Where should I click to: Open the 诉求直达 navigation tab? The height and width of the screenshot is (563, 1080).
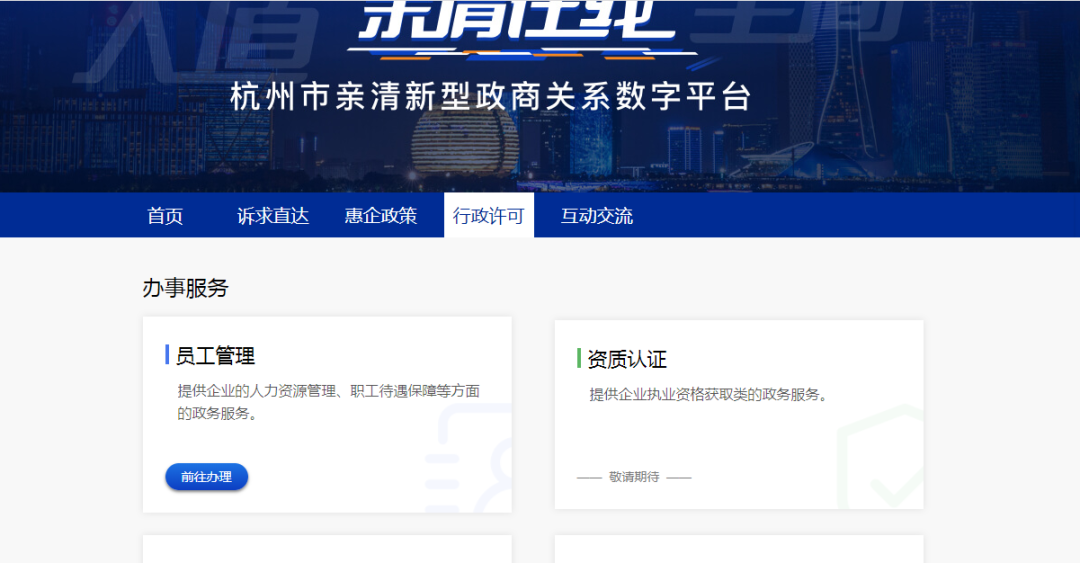tap(273, 216)
